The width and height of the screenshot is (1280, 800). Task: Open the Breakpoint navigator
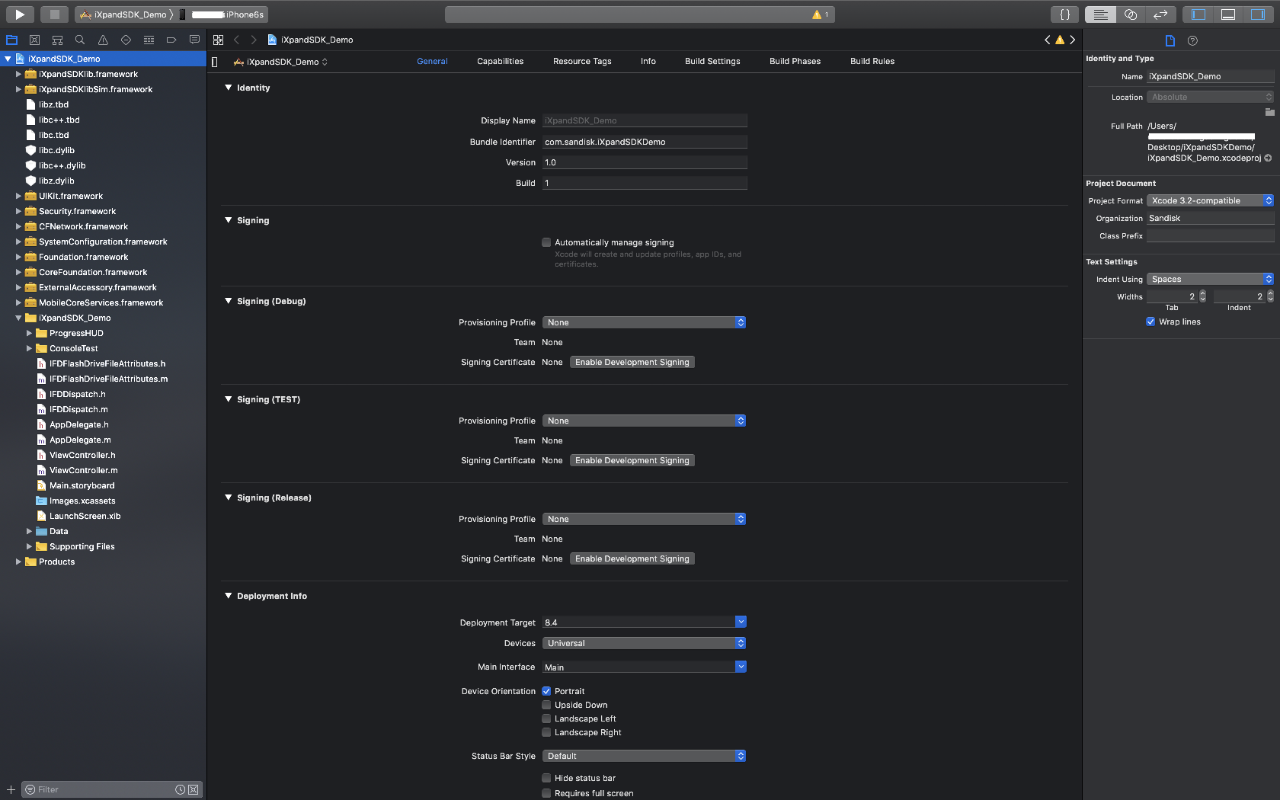tap(171, 40)
